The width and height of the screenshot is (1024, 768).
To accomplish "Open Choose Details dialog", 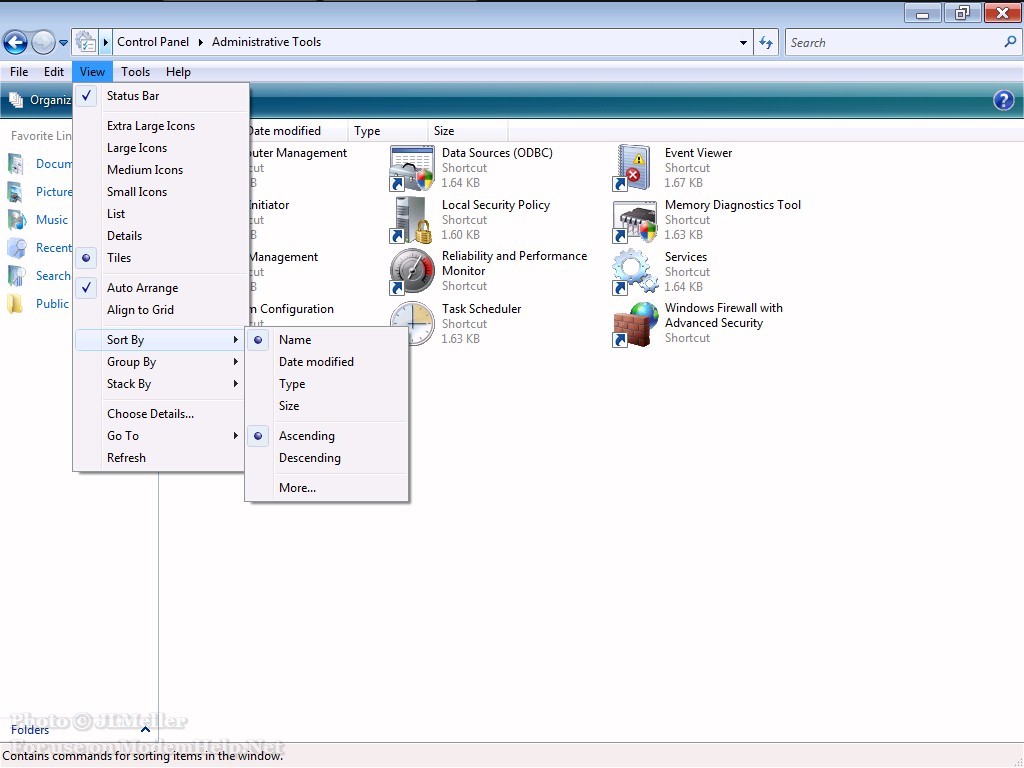I will [161, 414].
